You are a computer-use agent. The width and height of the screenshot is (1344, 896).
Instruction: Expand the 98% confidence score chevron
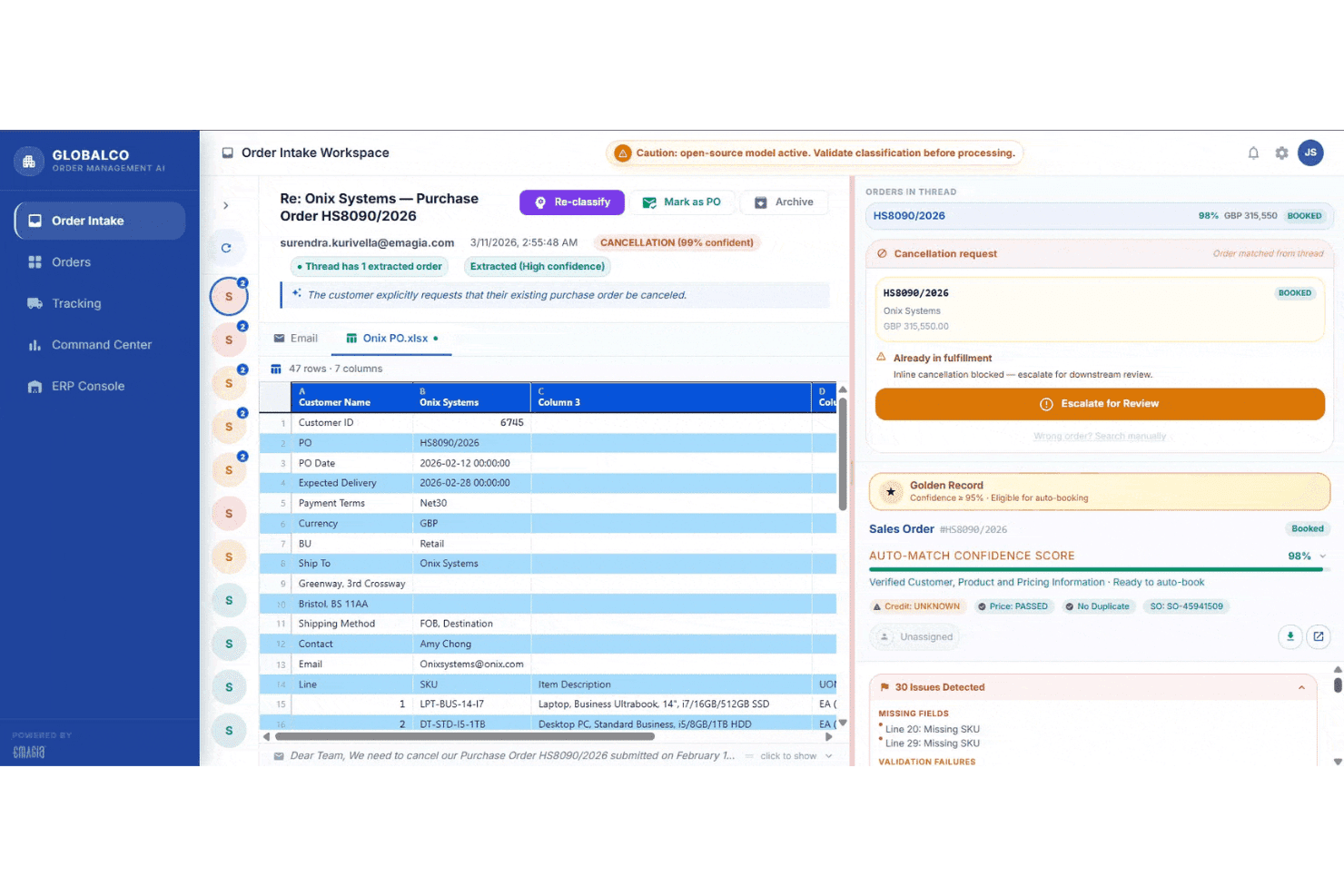pyautogui.click(x=1323, y=556)
